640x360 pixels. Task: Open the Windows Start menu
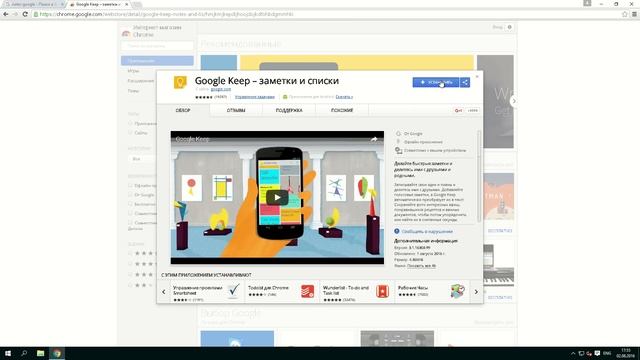coord(8,353)
